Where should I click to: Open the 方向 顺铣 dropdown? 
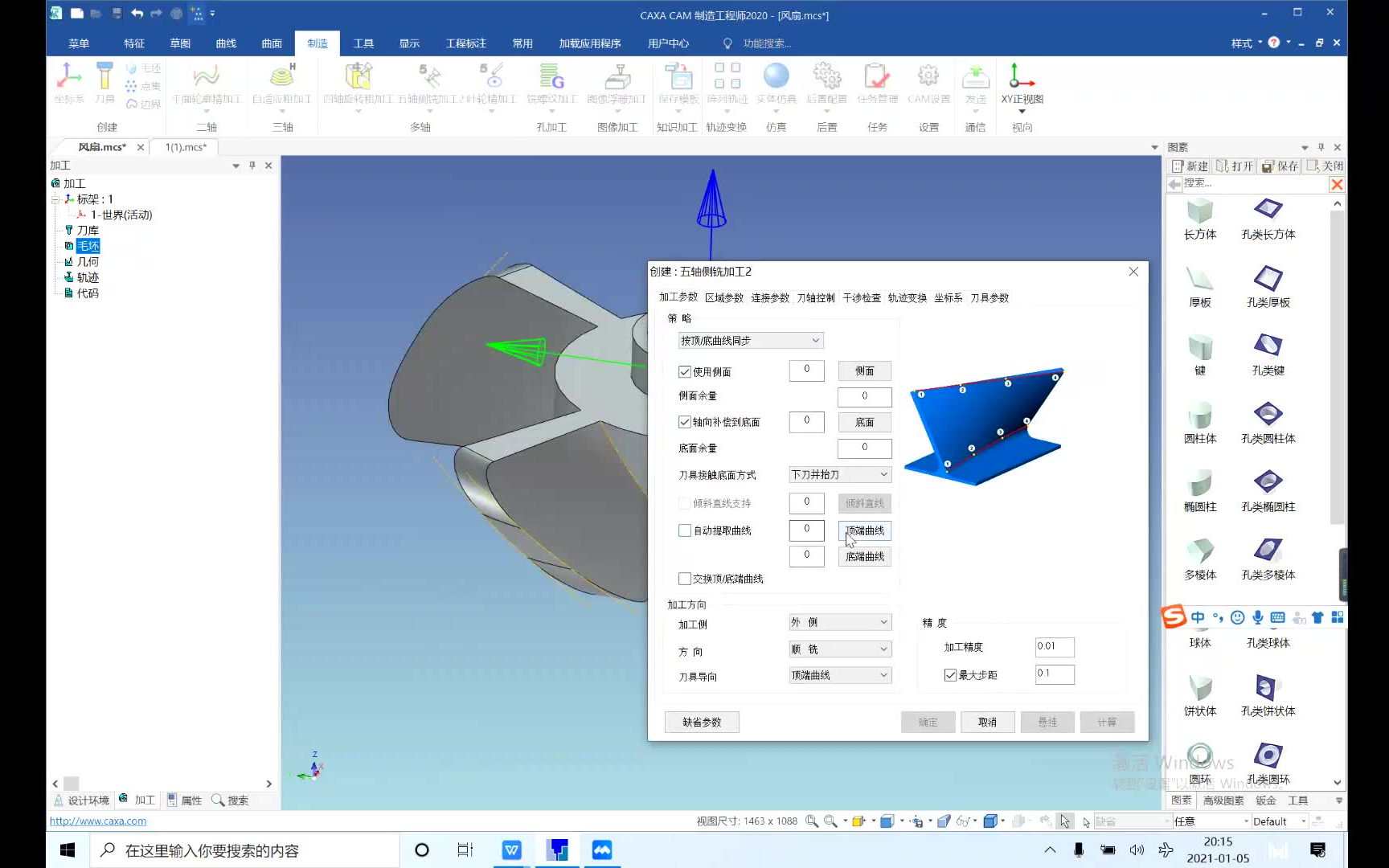click(x=840, y=649)
